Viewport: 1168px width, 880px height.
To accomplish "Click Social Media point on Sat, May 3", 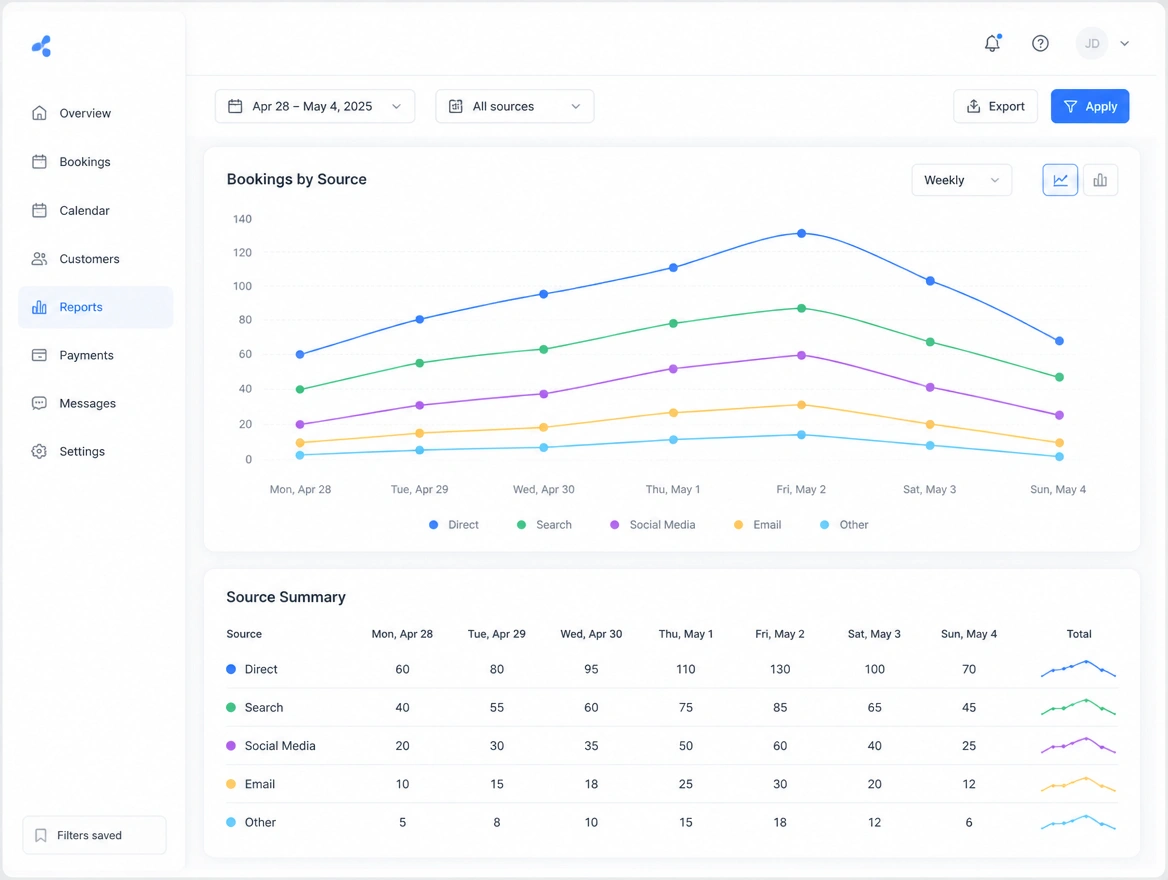I will [930, 387].
